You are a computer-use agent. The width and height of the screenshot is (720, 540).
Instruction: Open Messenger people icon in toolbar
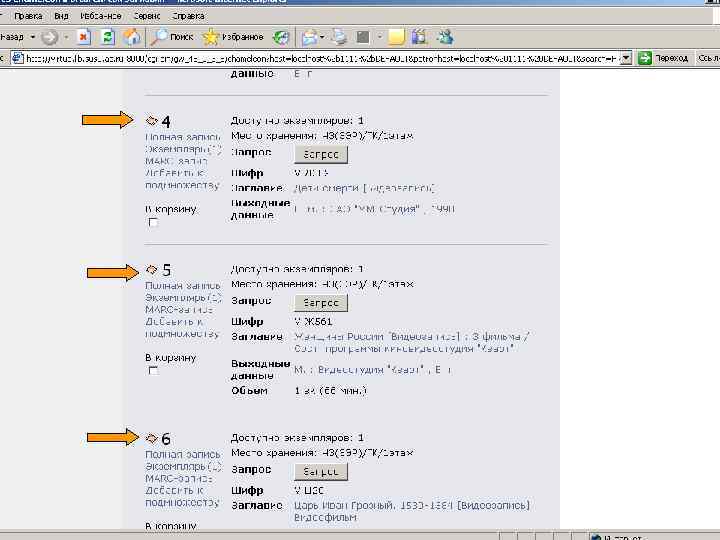coord(444,37)
